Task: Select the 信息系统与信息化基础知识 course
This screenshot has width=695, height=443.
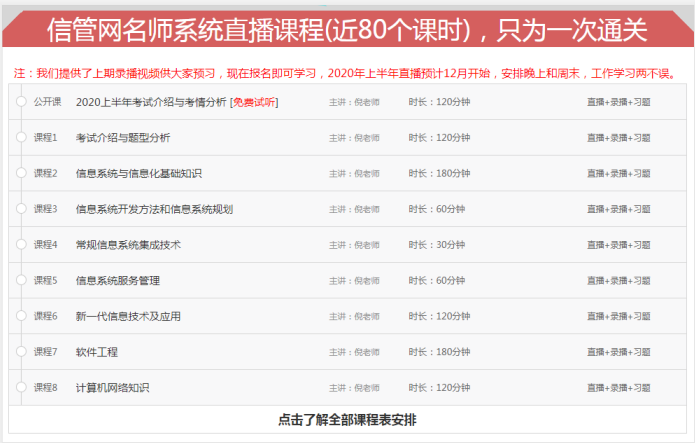Action: point(138,173)
